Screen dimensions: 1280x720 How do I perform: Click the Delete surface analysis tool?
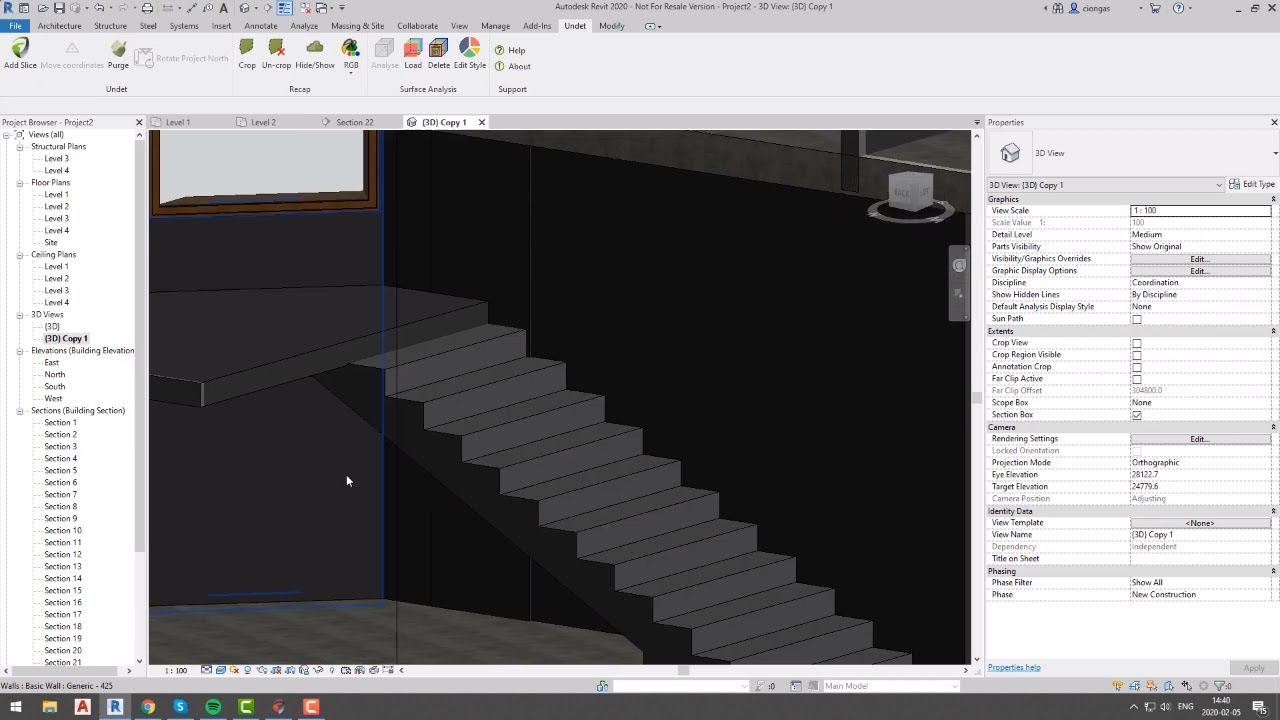439,54
